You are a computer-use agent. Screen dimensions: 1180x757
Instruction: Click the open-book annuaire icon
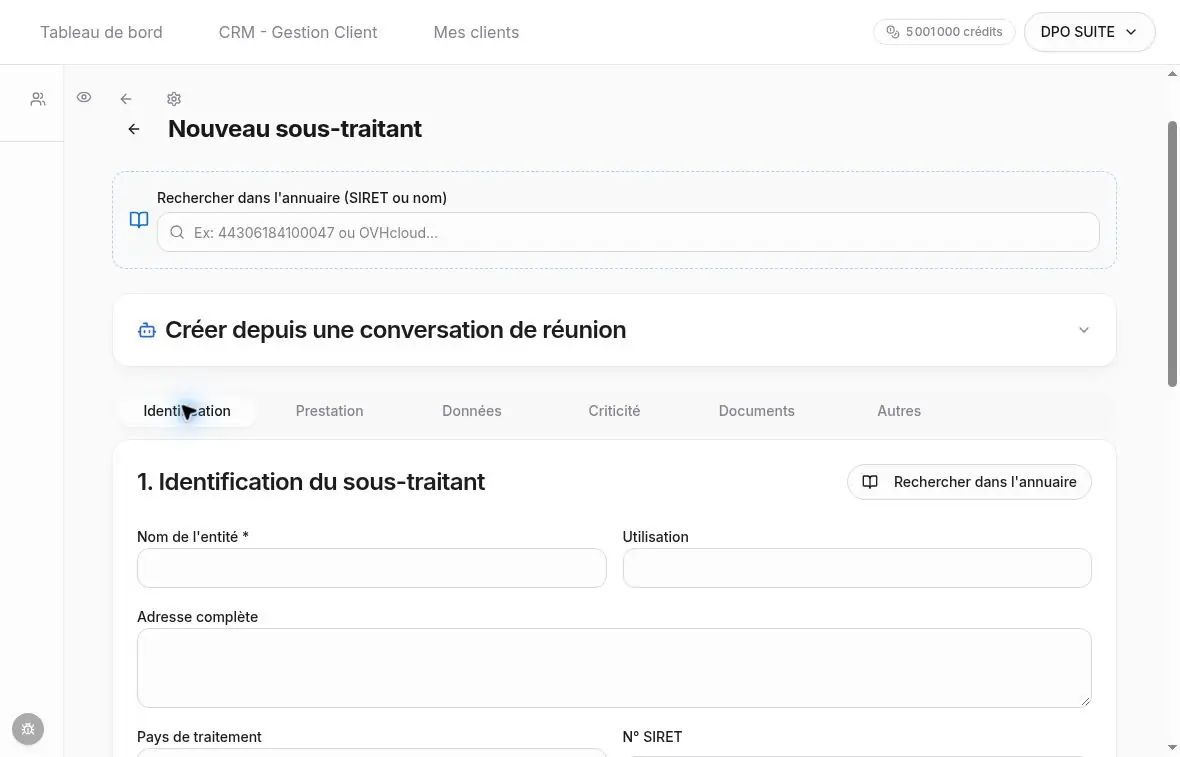point(139,220)
